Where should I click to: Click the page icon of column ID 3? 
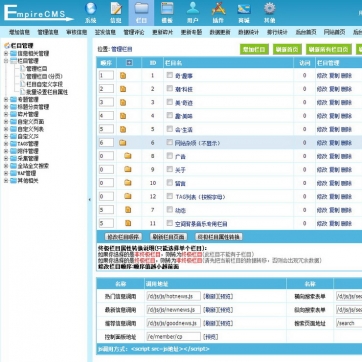click(123, 102)
